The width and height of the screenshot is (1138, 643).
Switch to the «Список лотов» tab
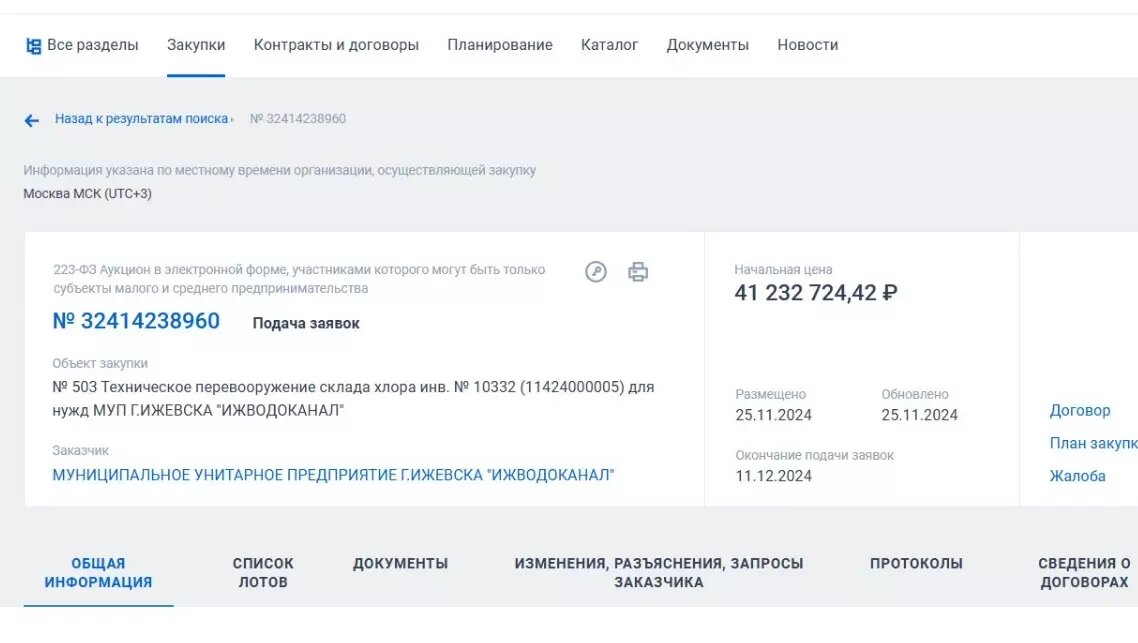coord(262,571)
